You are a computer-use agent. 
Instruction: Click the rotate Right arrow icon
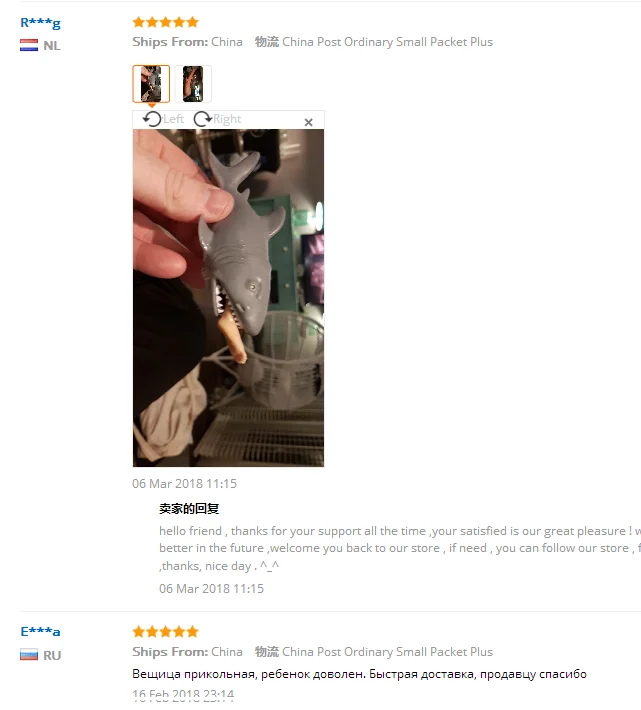coord(202,119)
